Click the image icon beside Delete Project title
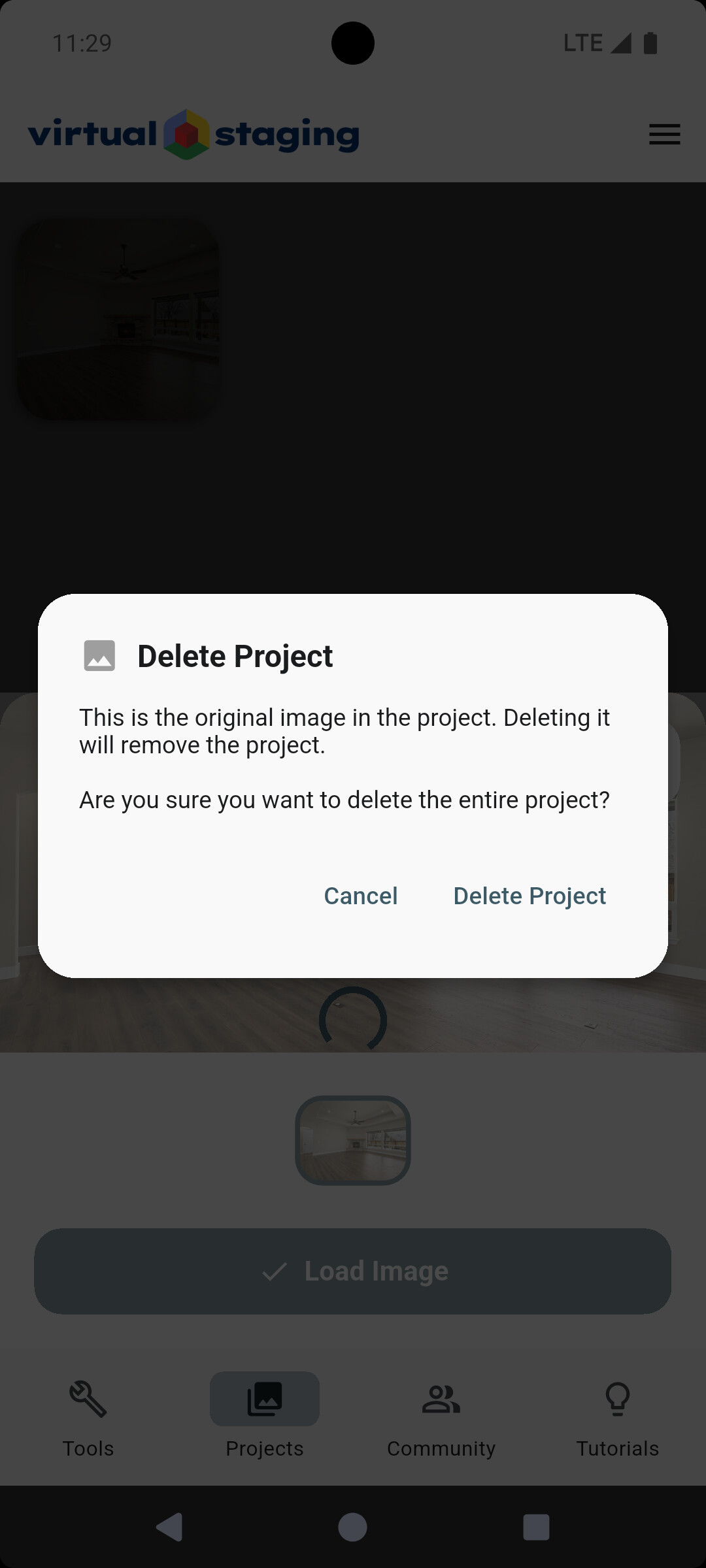This screenshot has height=1568, width=706. 99,655
